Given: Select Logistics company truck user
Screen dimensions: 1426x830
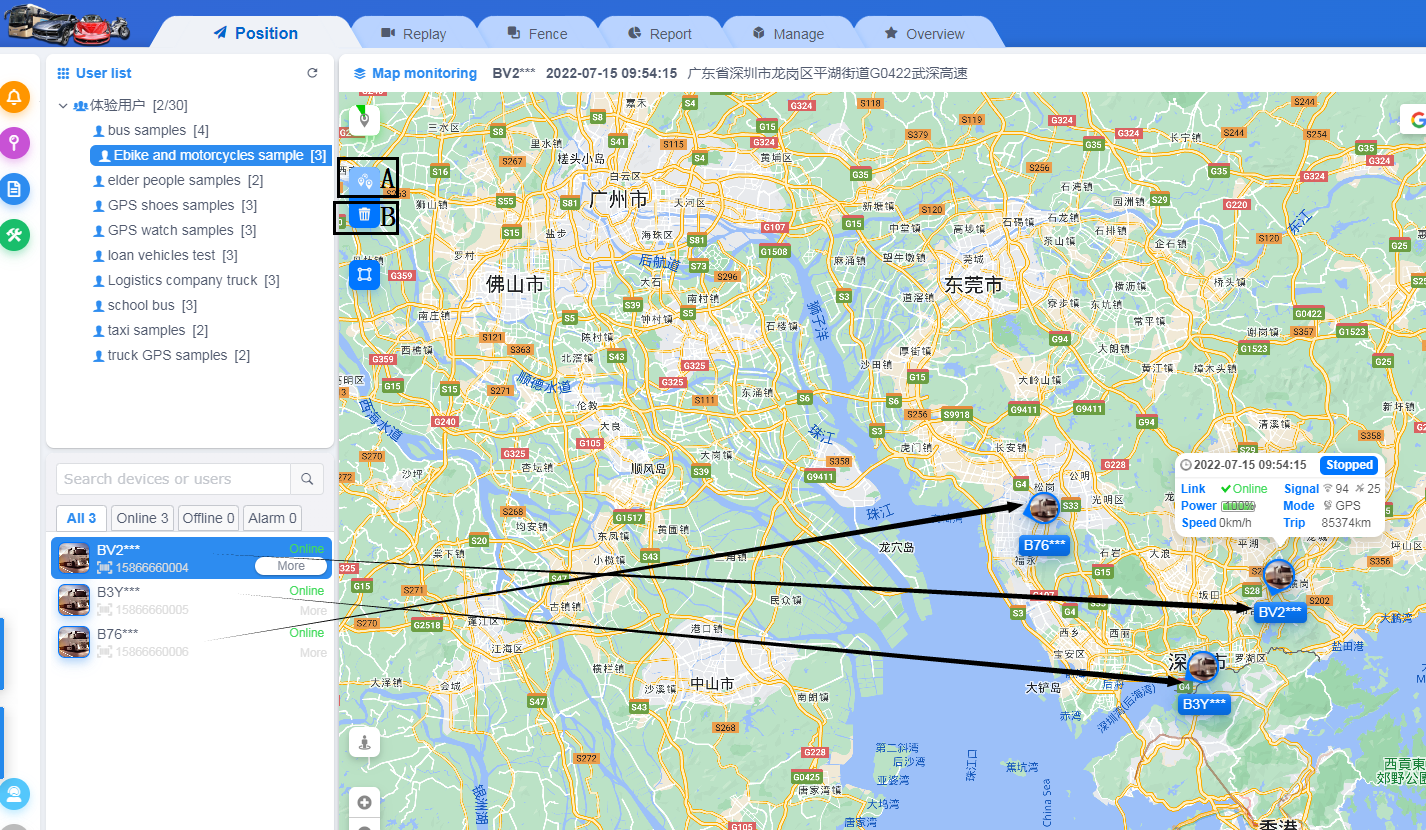Looking at the screenshot, I should (x=185, y=280).
